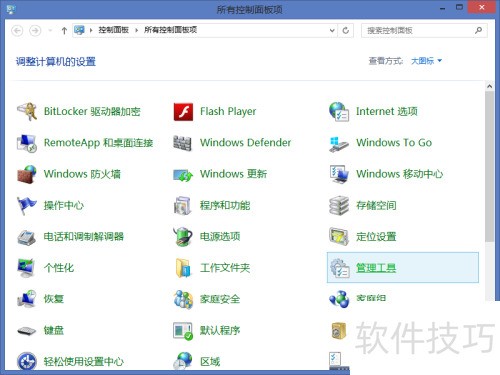The height and width of the screenshot is (375, 500).
Task: Expand the arrow after 控制面板 breadcrumb
Action: coord(136,31)
